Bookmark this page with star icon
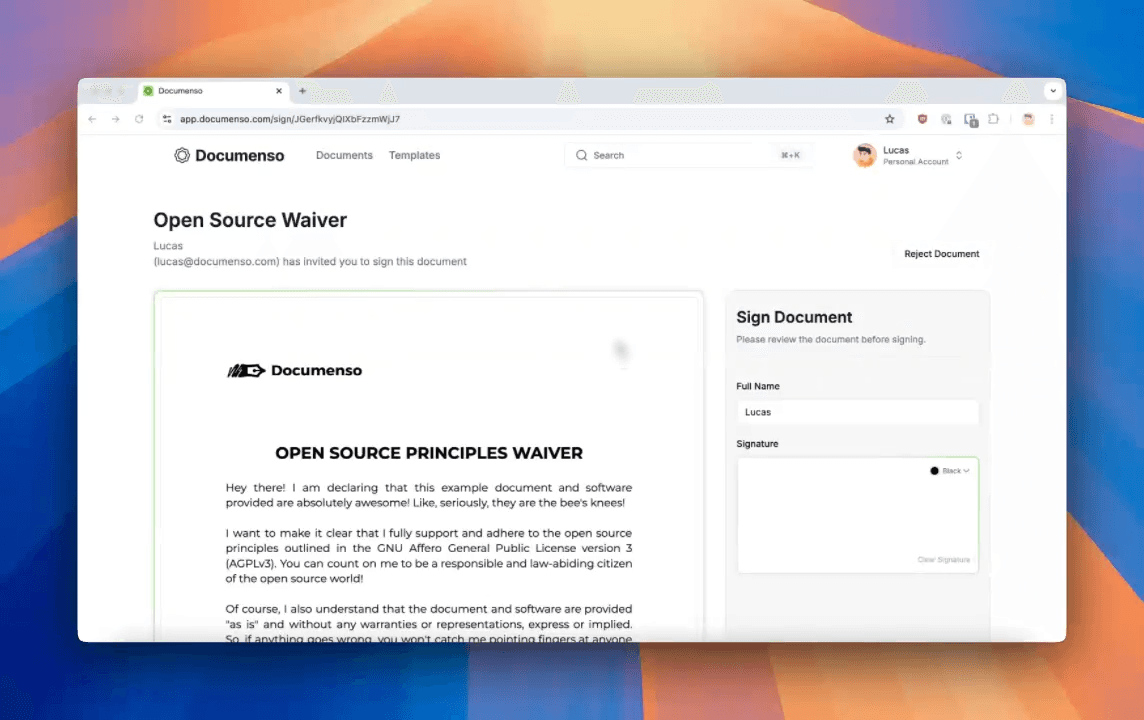The width and height of the screenshot is (1144, 720). (x=889, y=119)
